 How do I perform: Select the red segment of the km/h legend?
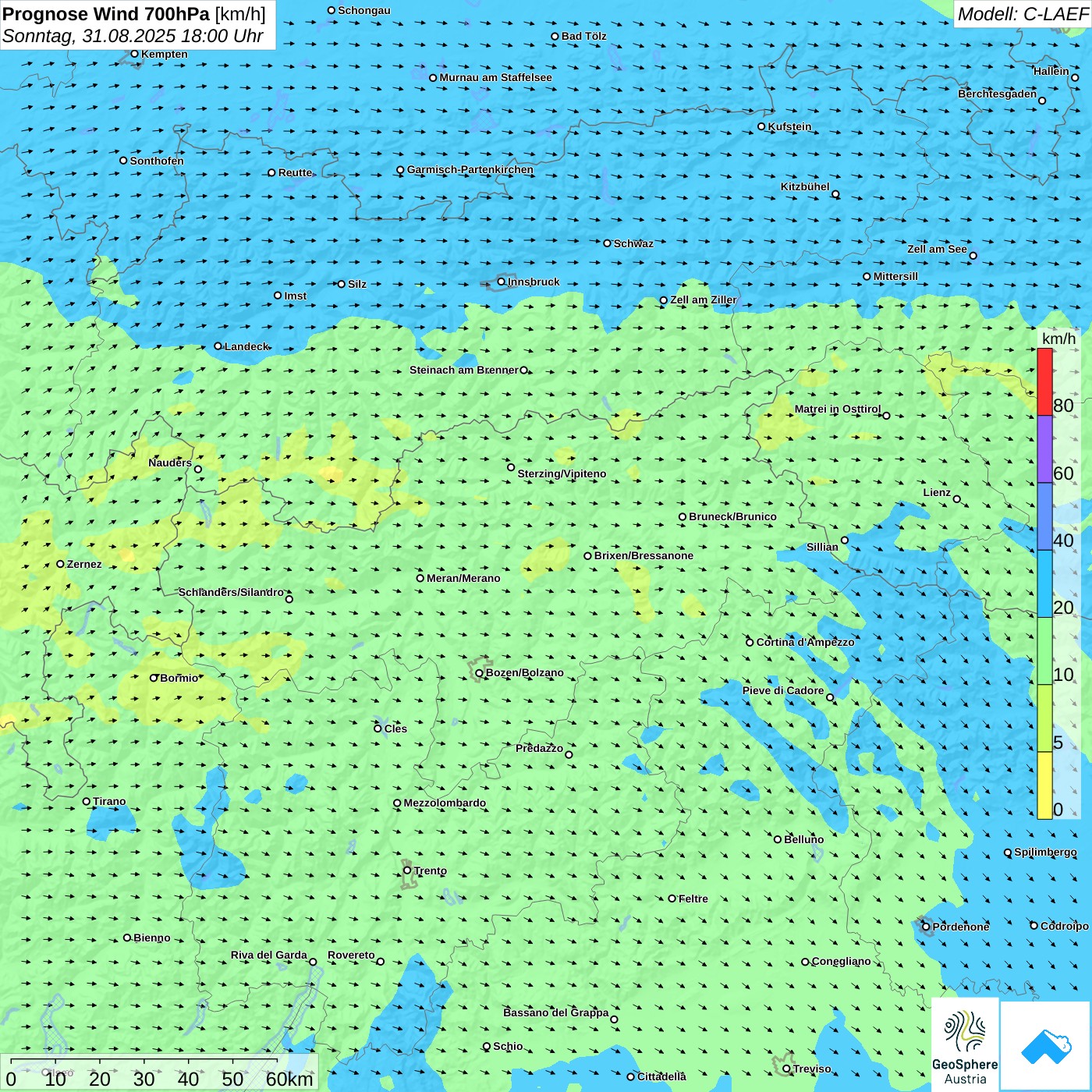click(x=1044, y=381)
